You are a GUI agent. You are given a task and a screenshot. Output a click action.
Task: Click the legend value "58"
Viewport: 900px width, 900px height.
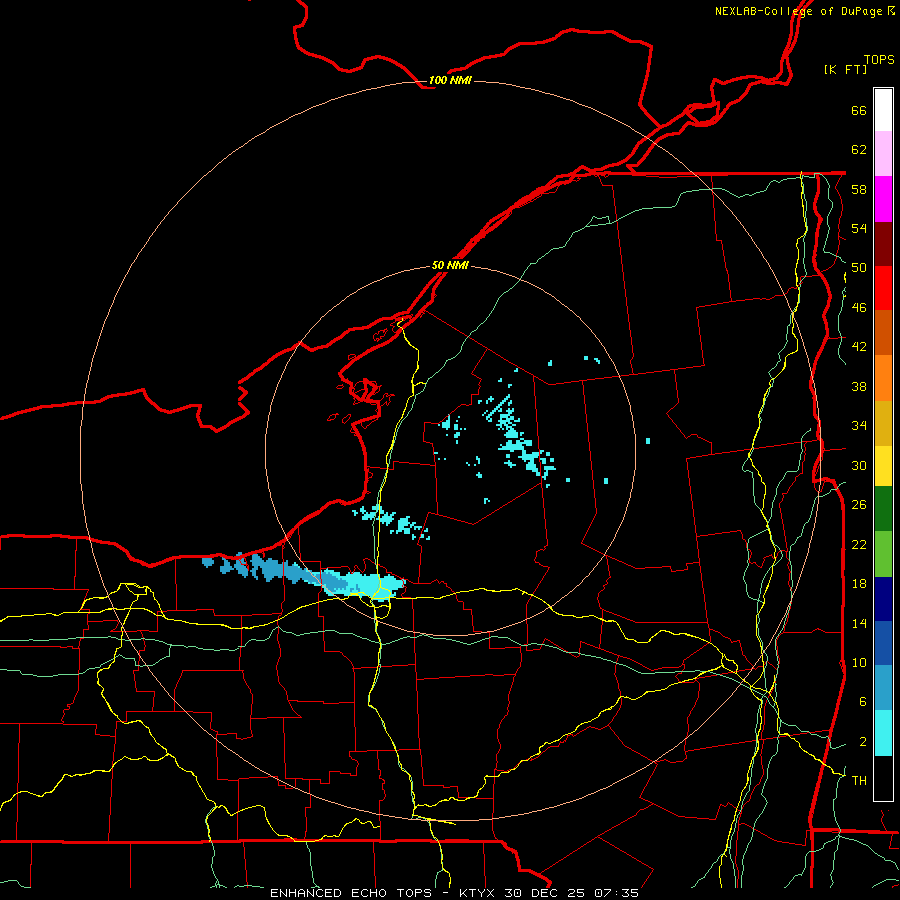pyautogui.click(x=859, y=189)
